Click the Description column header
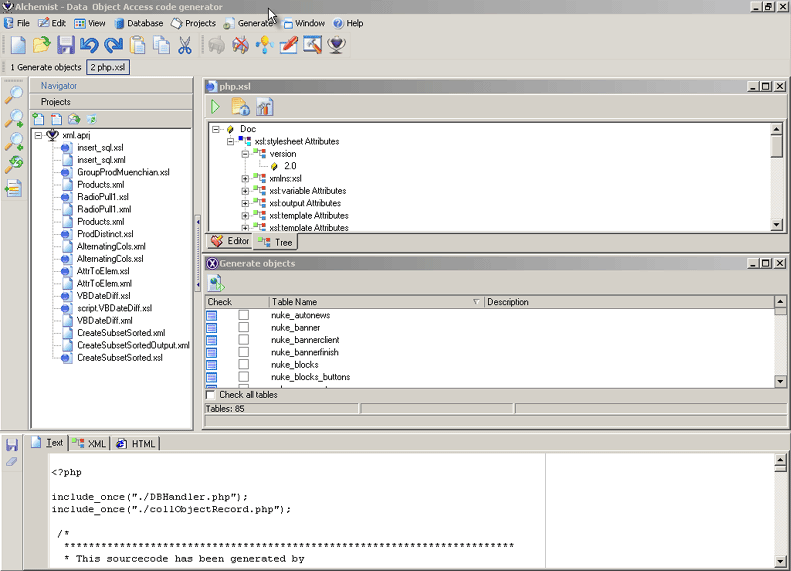Screen dimensions: 791x571 pos(629,302)
